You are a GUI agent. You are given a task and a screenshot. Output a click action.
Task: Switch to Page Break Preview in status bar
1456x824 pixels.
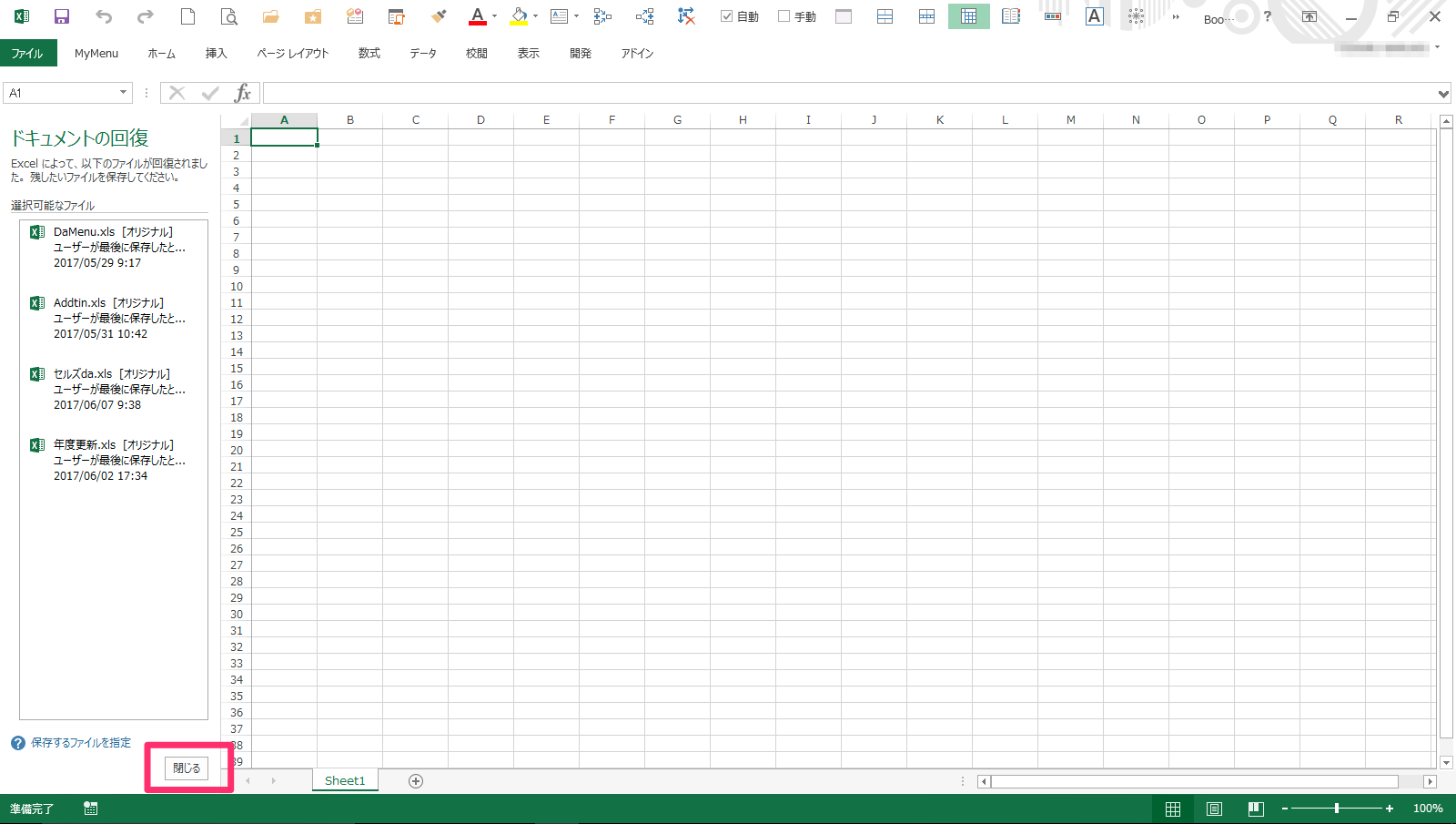(x=1256, y=809)
